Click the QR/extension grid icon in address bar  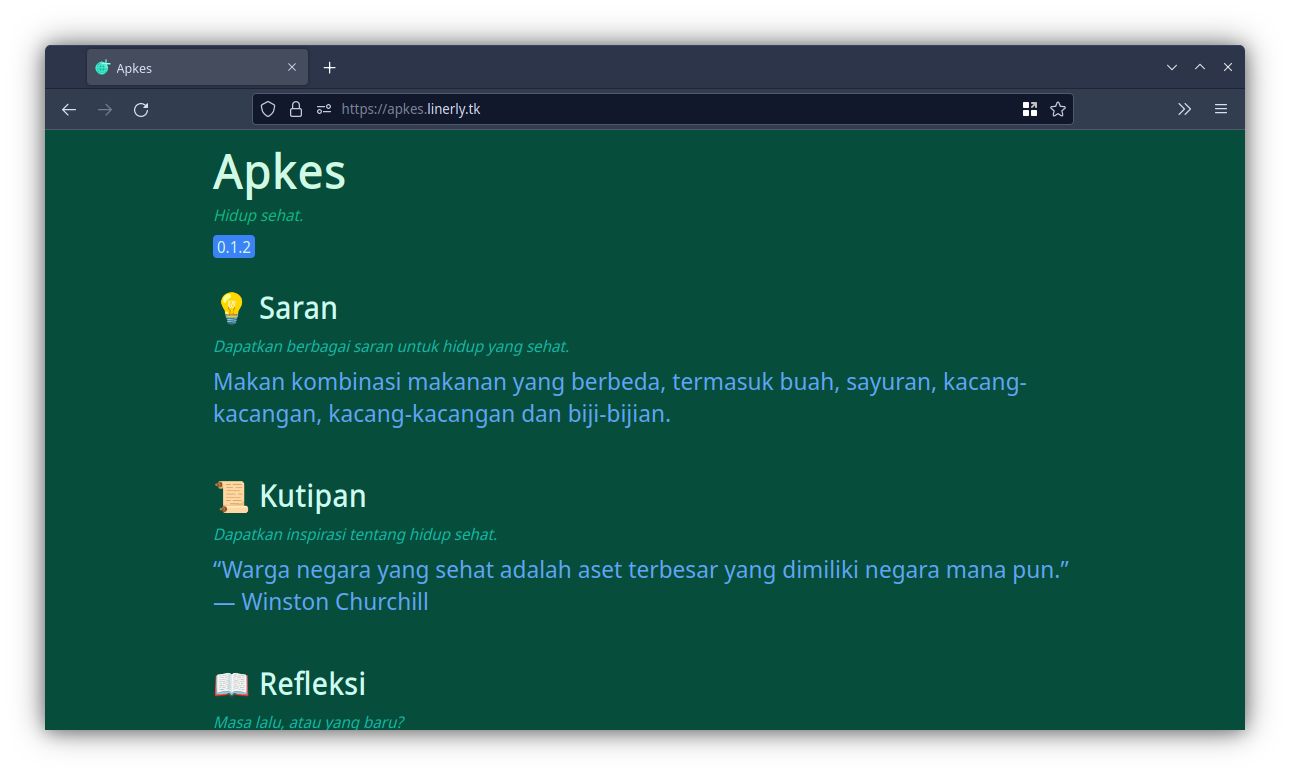coord(1030,109)
